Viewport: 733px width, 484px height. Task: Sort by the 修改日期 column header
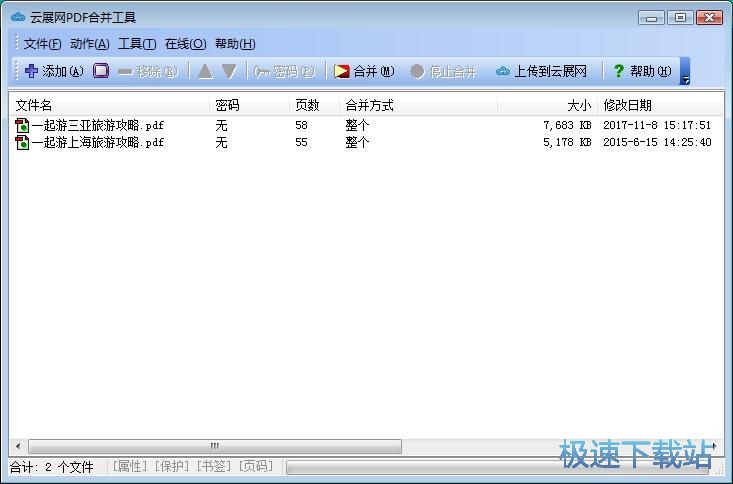(660, 105)
